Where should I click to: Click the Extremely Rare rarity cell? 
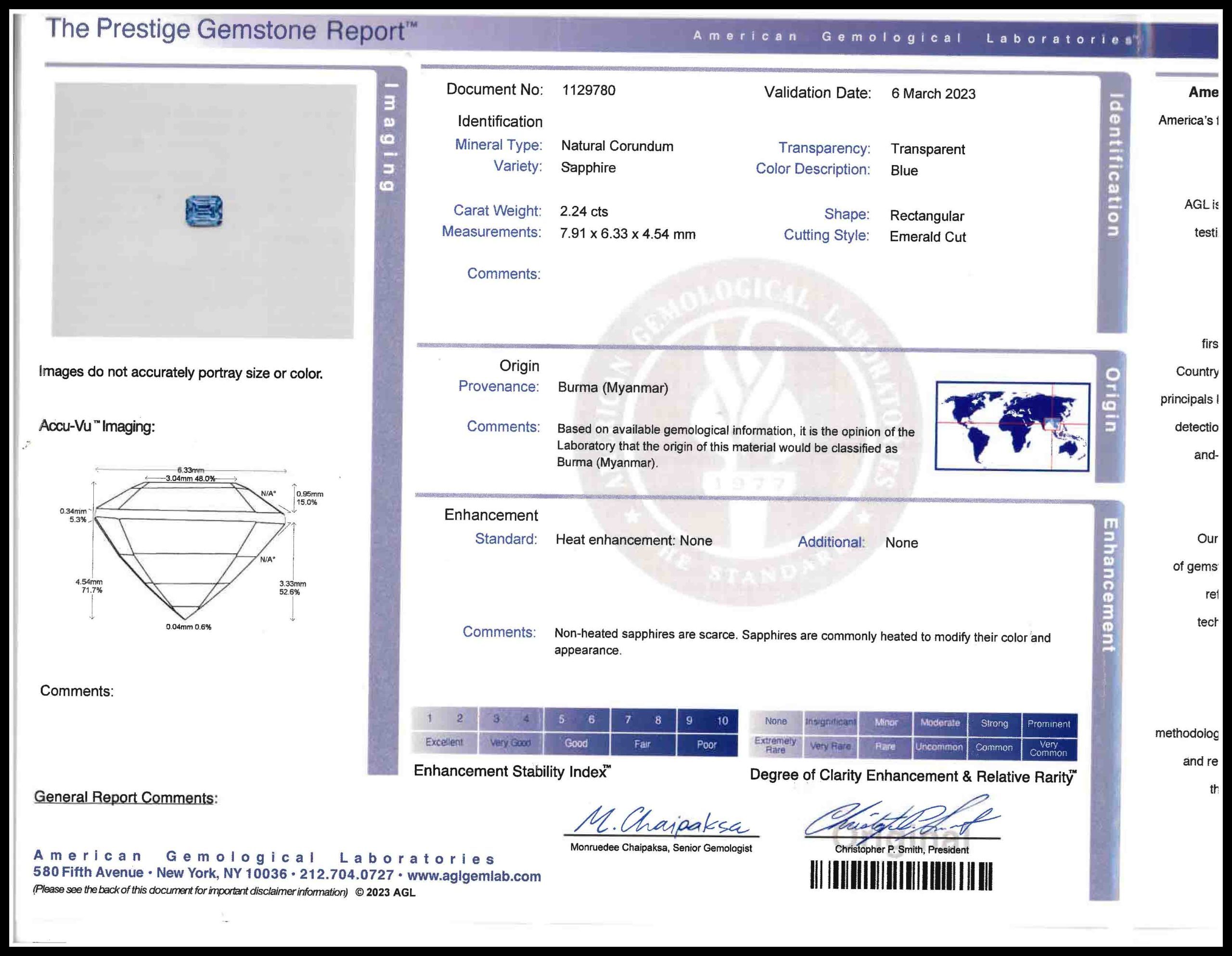(776, 745)
